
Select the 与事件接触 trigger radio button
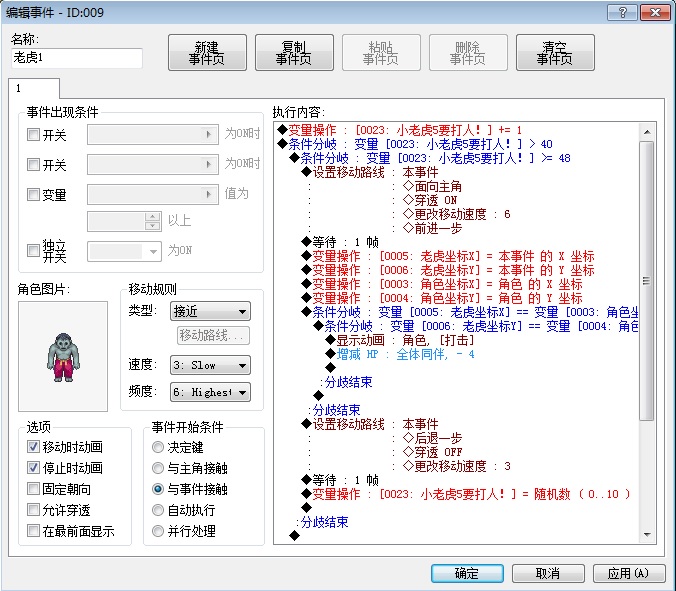(158, 489)
